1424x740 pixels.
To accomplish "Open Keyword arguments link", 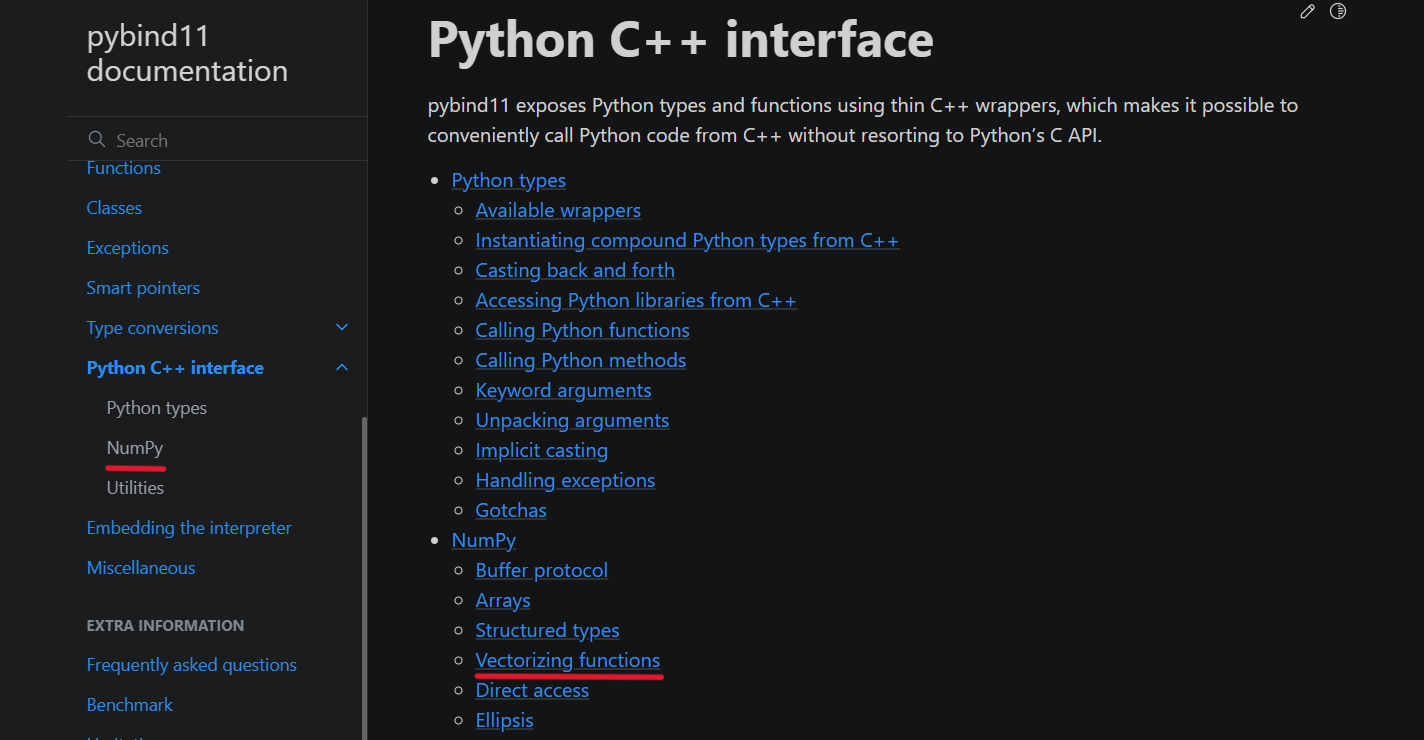I will tap(564, 390).
